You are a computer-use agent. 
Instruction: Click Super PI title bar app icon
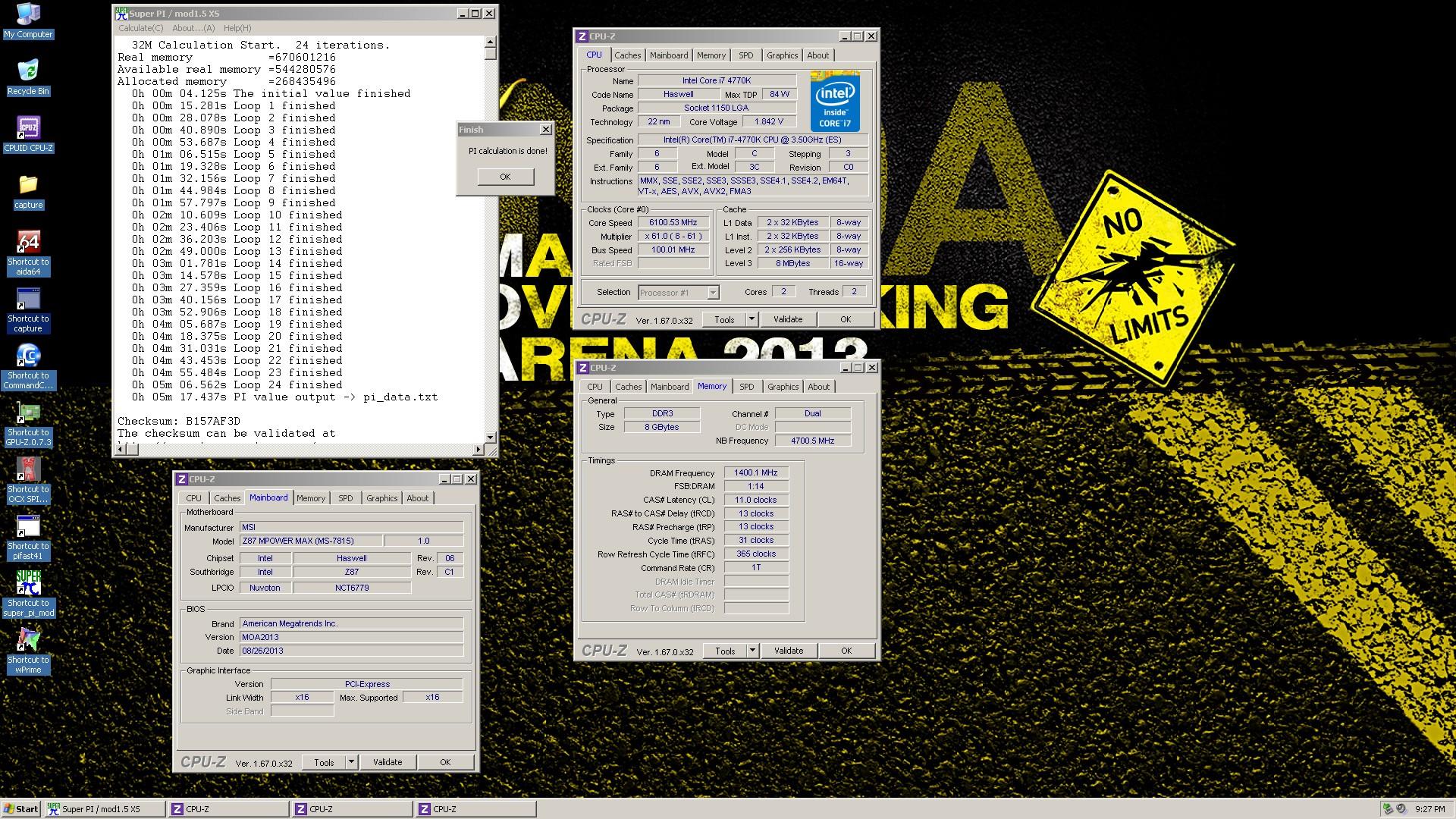(121, 14)
